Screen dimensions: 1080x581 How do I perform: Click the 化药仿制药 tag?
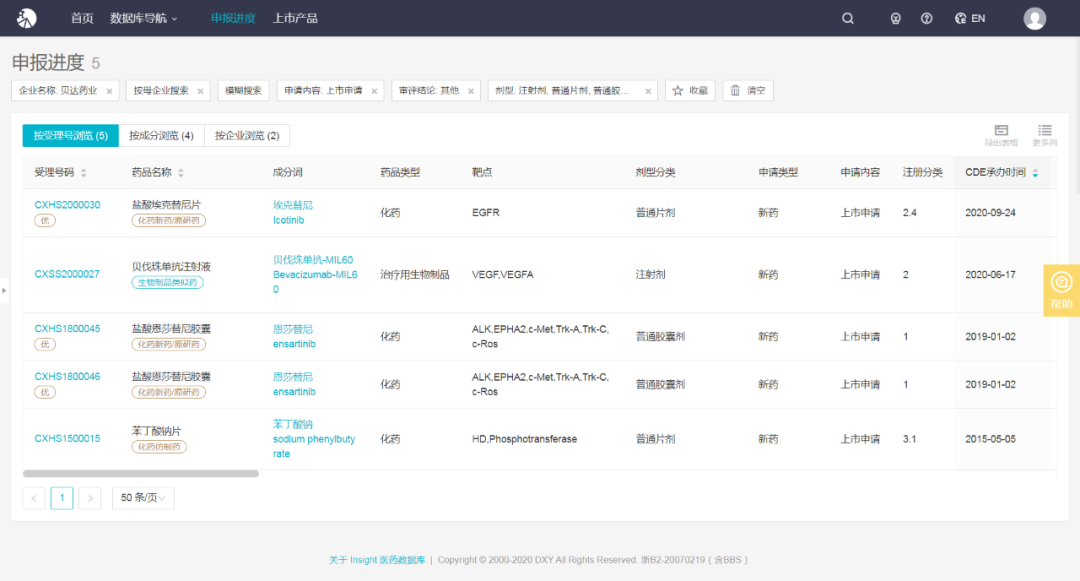159,447
